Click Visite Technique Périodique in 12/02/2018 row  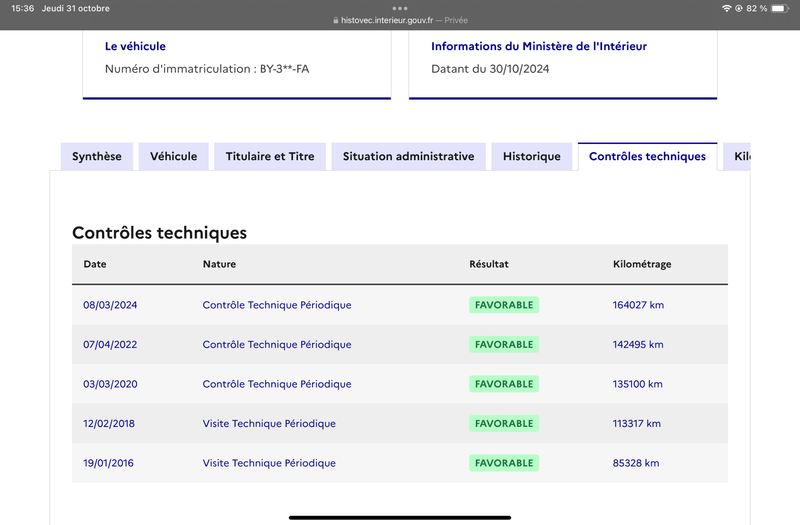[x=269, y=423]
